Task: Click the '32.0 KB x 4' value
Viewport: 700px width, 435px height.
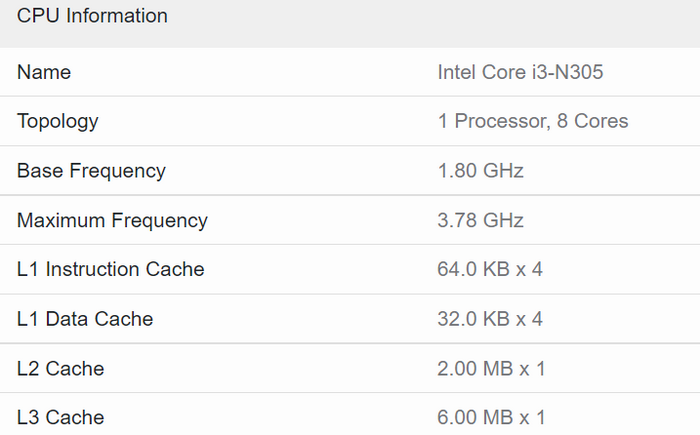Action: pyautogui.click(x=490, y=319)
